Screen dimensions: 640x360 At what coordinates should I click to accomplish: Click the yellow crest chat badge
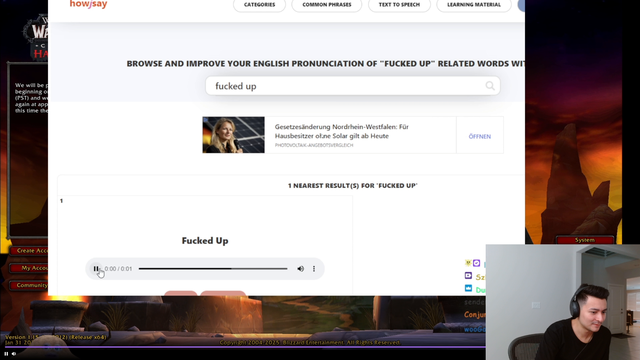pos(468,263)
